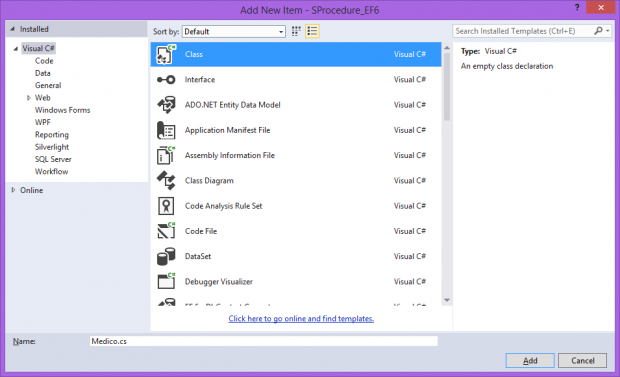
Task: Select the Online tree label
Action: pyautogui.click(x=32, y=190)
